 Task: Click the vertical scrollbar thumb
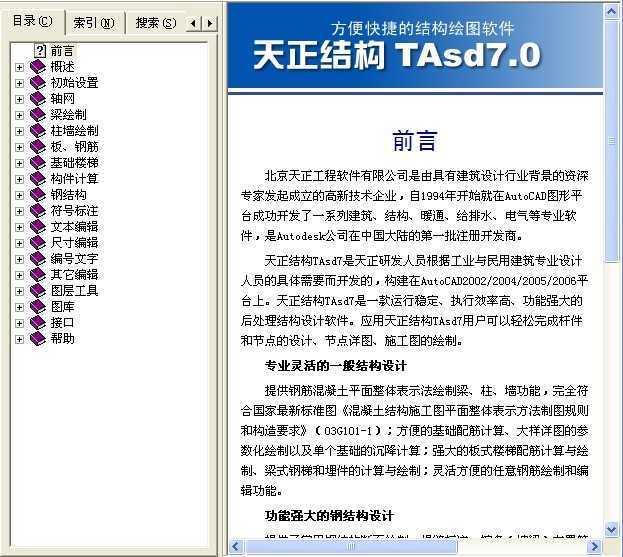(611, 141)
